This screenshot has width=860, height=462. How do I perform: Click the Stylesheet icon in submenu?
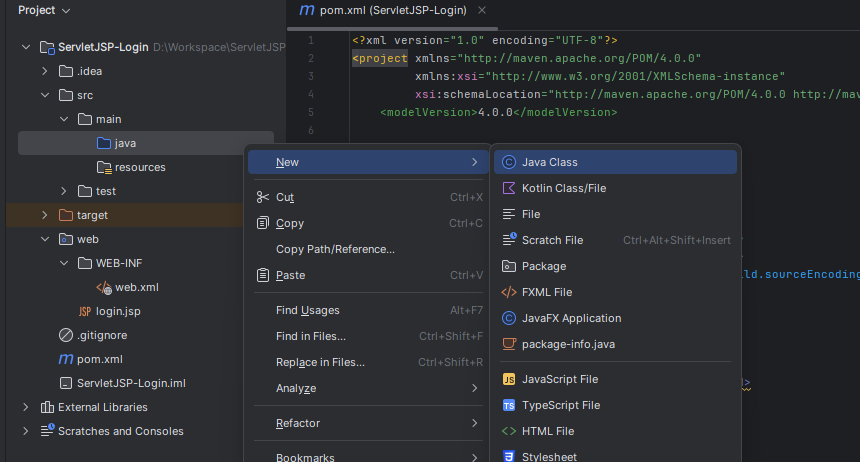click(x=509, y=456)
